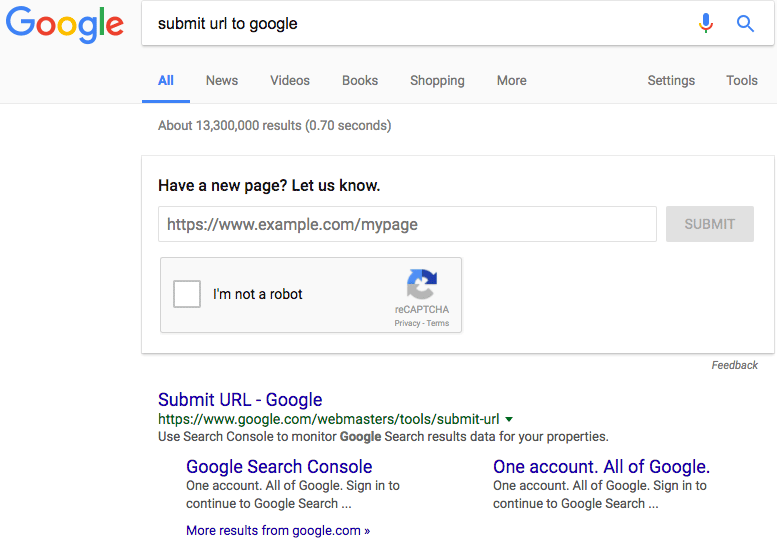
Task: Open the Settings menu
Action: coord(671,81)
